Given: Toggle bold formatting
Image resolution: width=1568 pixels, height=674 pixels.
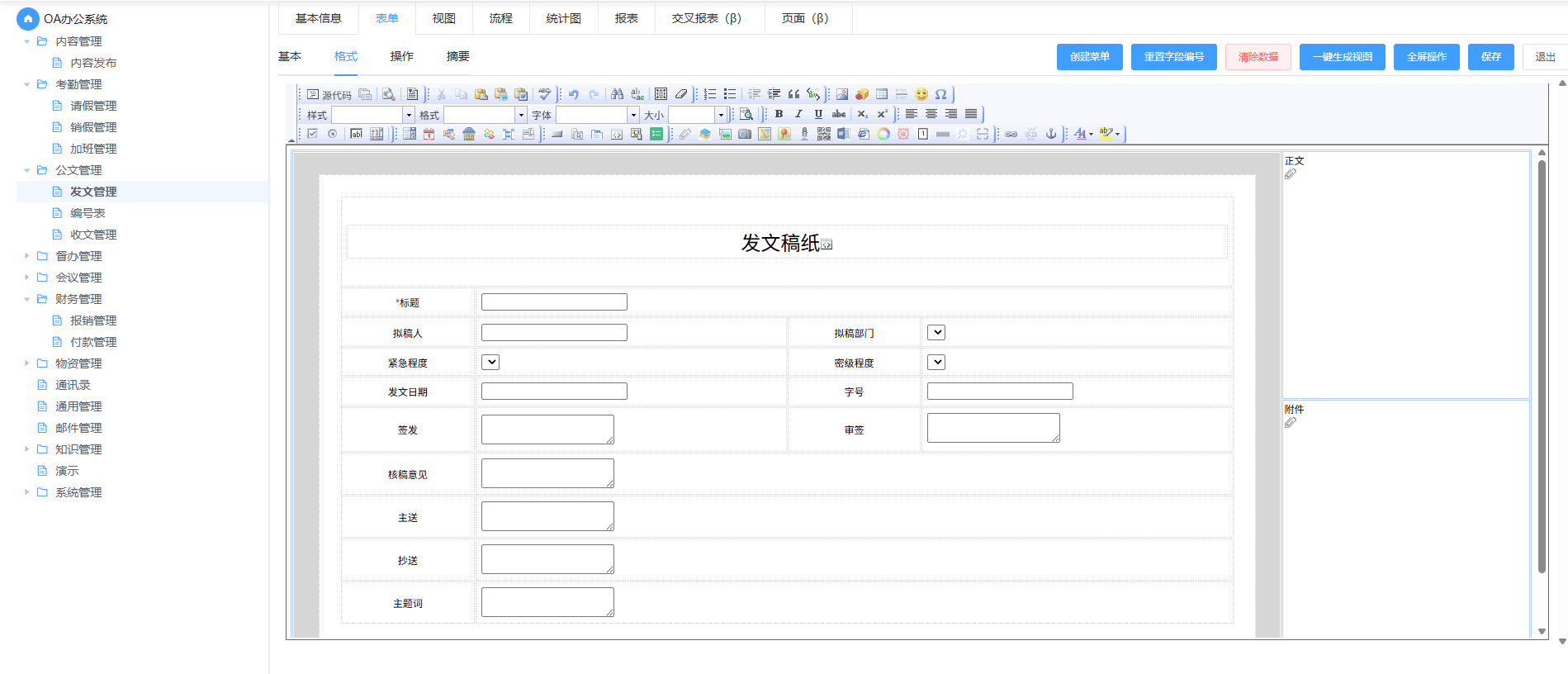Looking at the screenshot, I should [779, 114].
